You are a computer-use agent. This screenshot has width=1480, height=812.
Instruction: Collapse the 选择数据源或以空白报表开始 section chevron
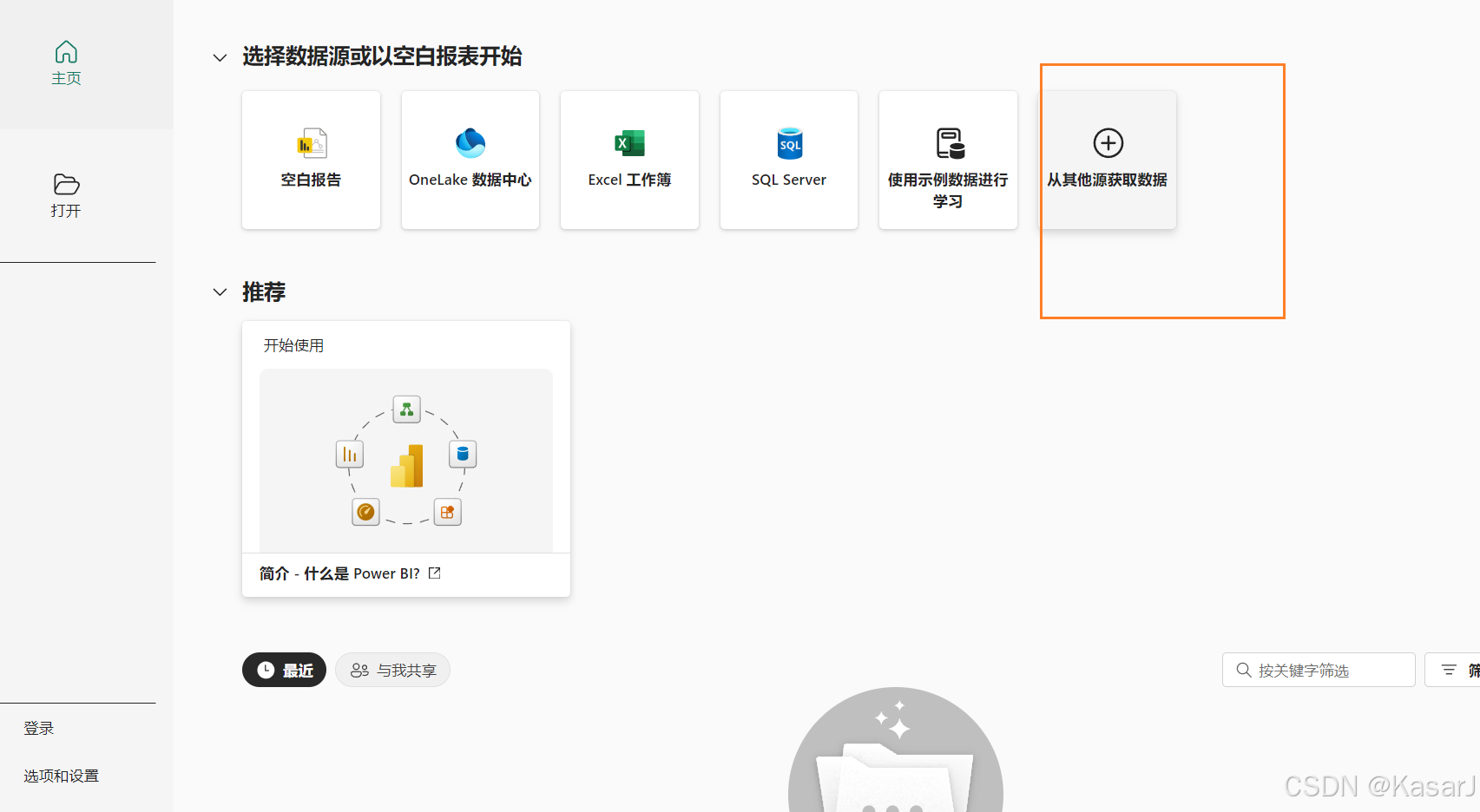pos(220,57)
